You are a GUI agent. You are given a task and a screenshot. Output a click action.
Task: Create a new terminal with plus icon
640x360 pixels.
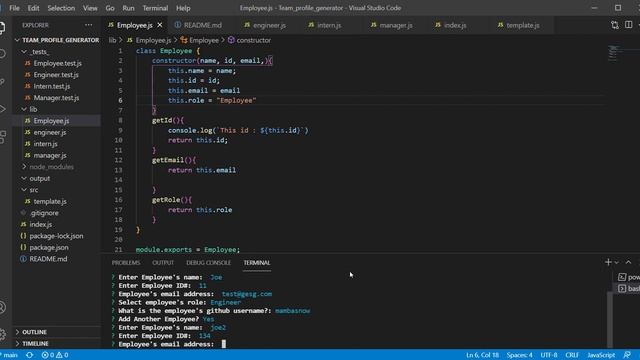pyautogui.click(x=608, y=262)
